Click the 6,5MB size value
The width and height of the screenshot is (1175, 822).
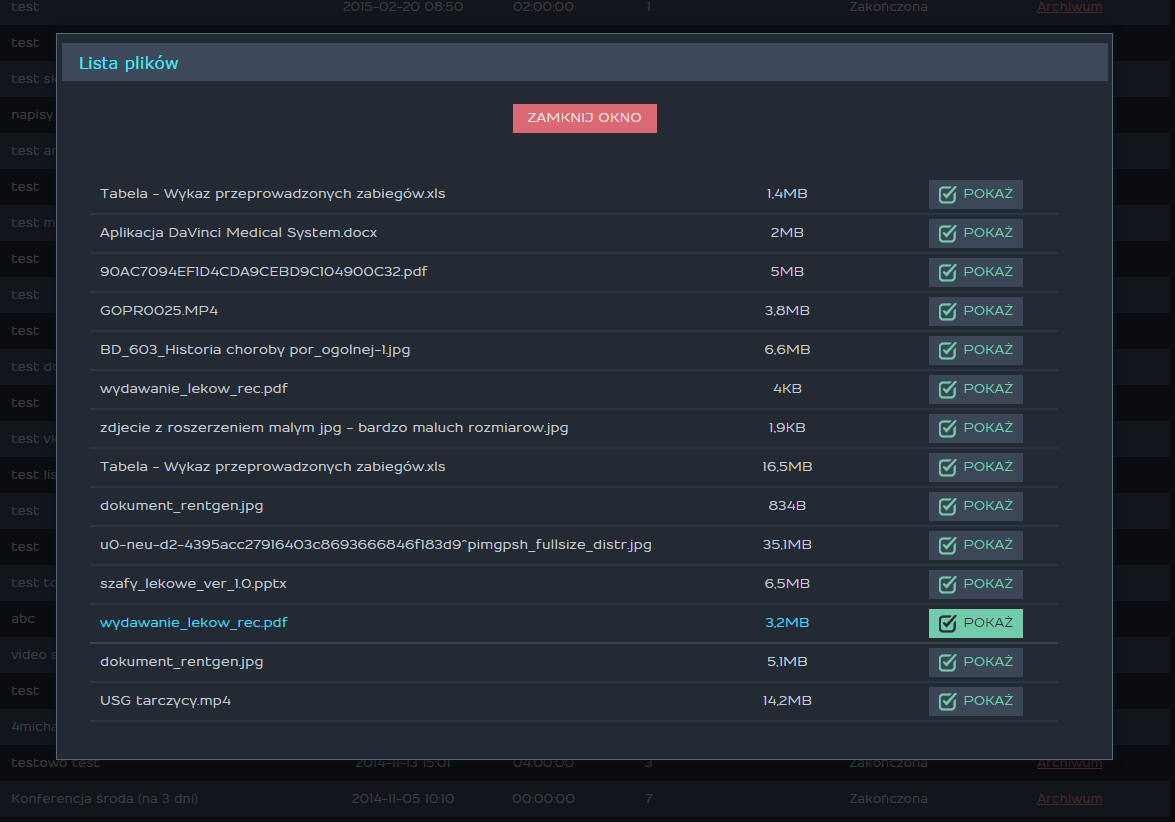787,583
